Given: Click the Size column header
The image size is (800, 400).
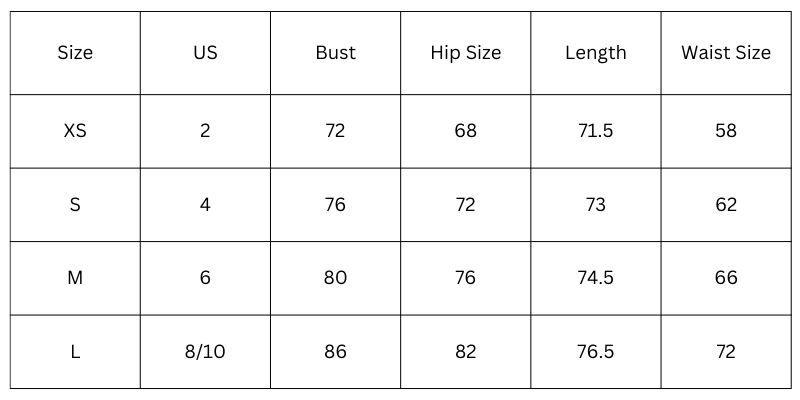Looking at the screenshot, I should click(x=75, y=53).
